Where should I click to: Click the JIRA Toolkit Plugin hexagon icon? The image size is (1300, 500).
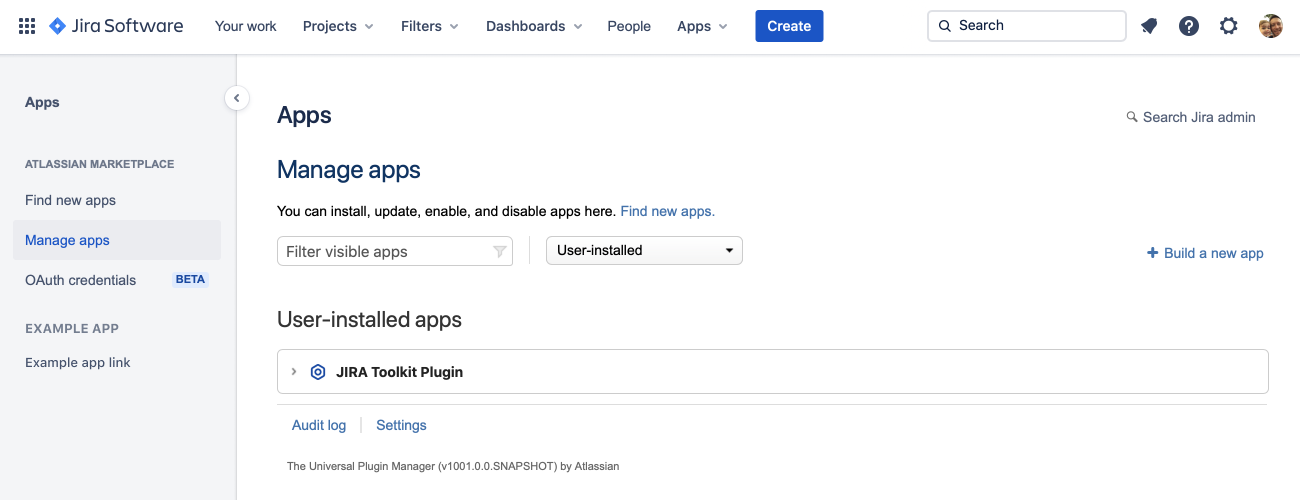tap(318, 372)
